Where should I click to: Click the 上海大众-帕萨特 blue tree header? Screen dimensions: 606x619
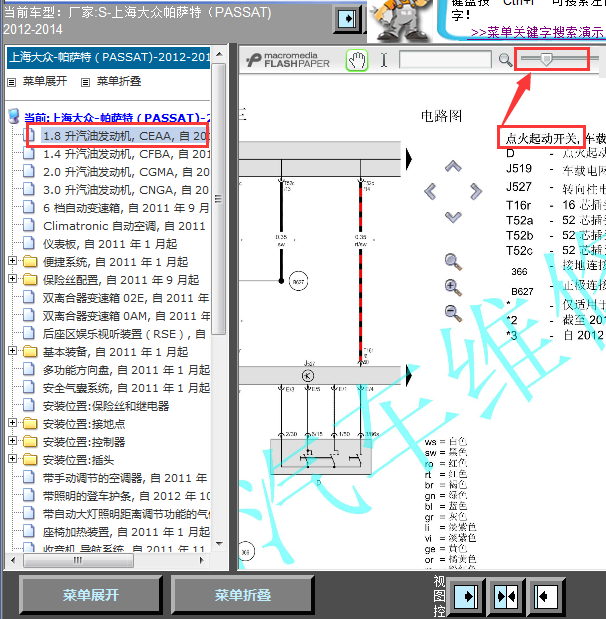tap(109, 58)
